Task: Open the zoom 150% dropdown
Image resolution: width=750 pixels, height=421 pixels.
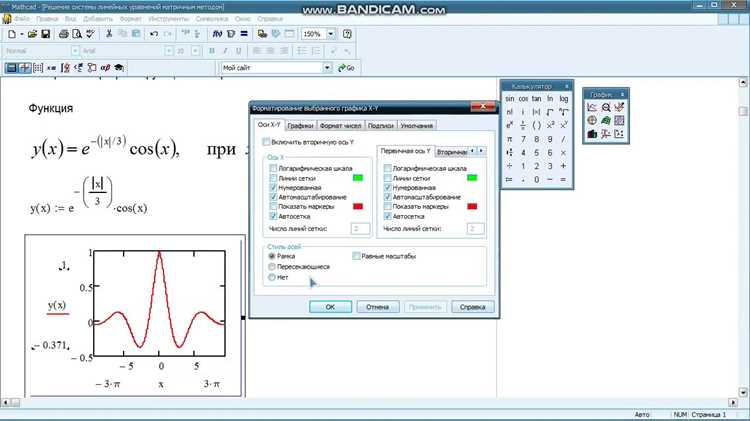Action: point(331,34)
